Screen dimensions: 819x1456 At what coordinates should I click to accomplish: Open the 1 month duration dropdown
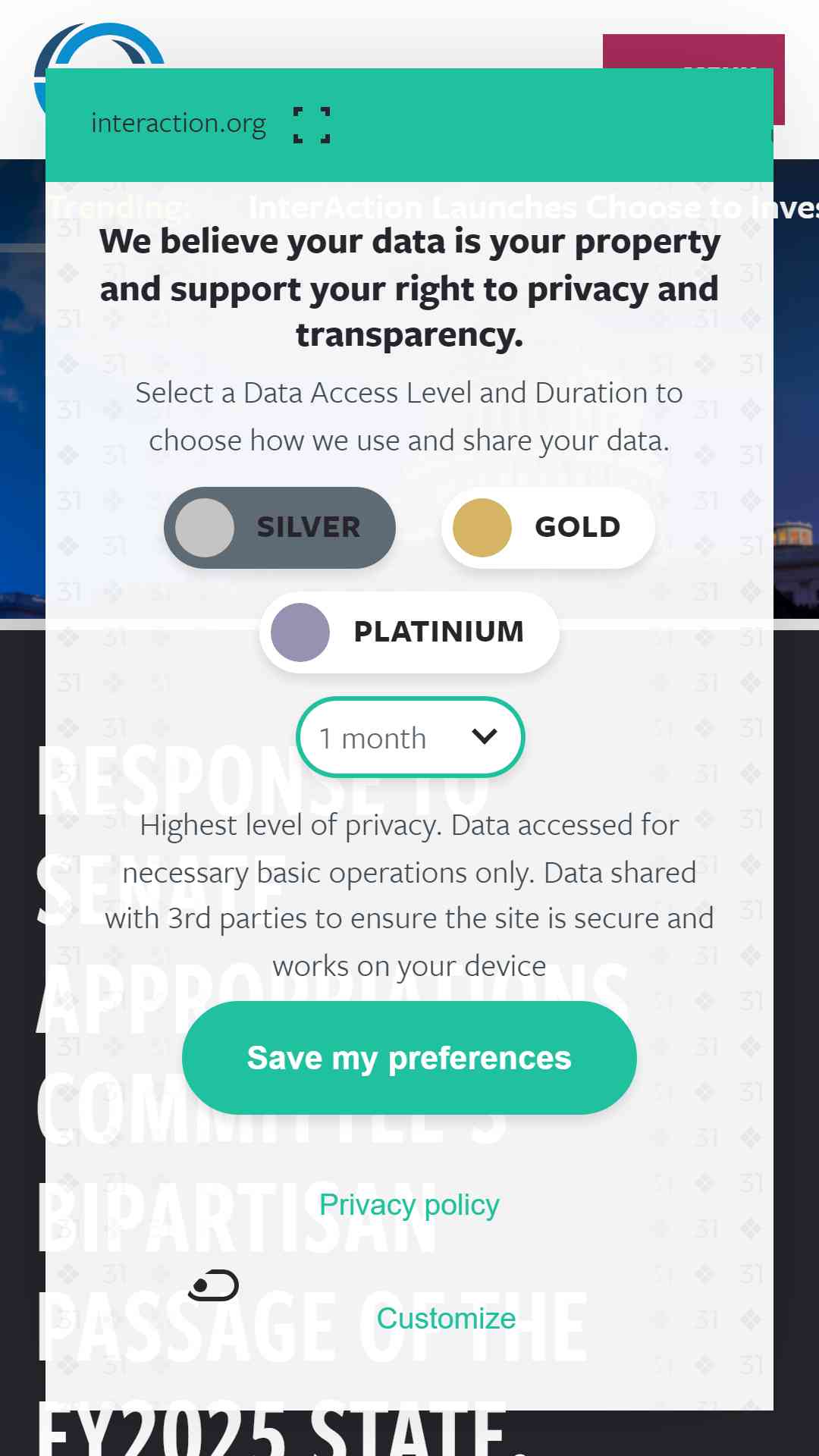tap(409, 737)
